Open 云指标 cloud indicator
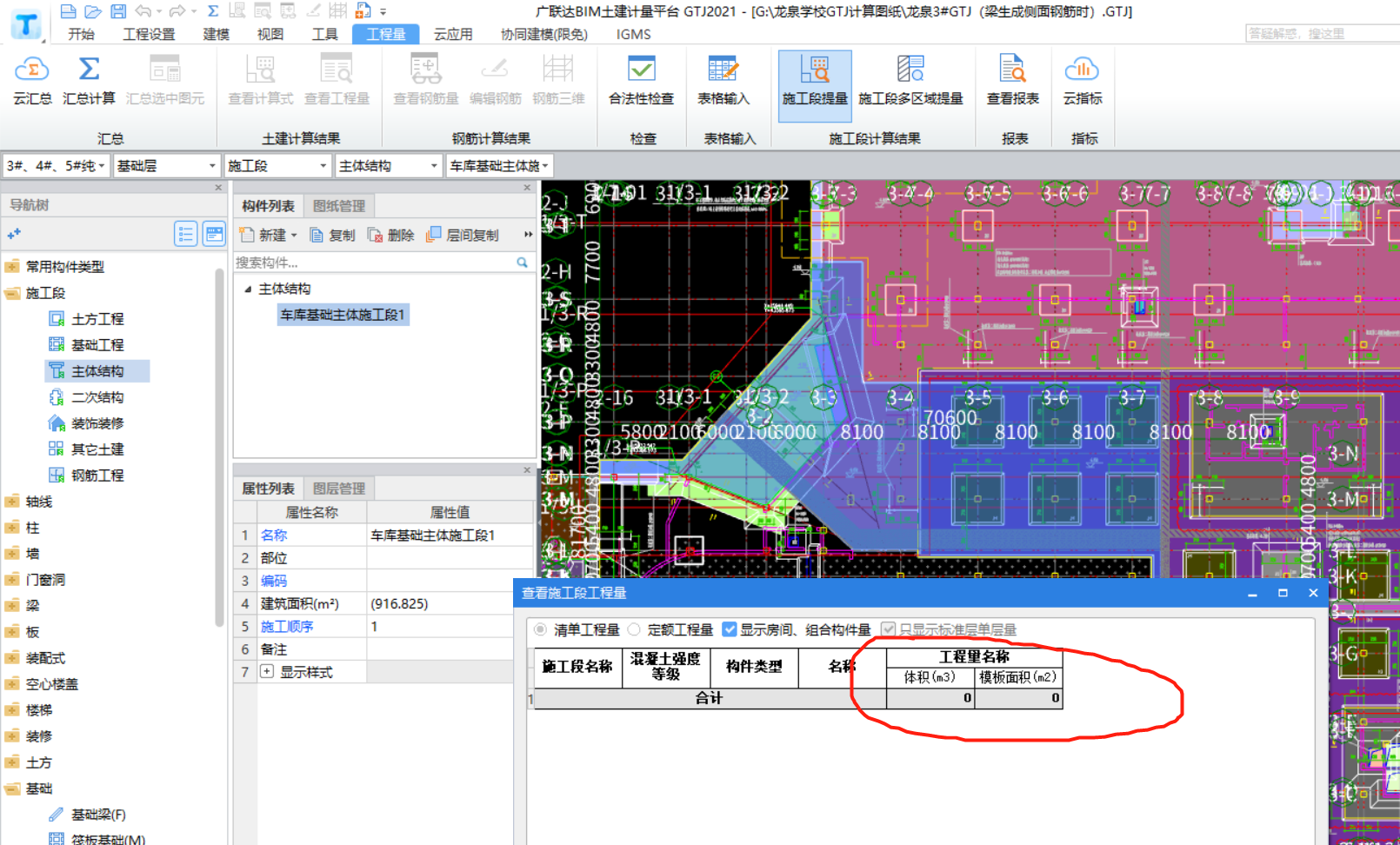Viewport: 1400px width, 845px height. click(1082, 80)
